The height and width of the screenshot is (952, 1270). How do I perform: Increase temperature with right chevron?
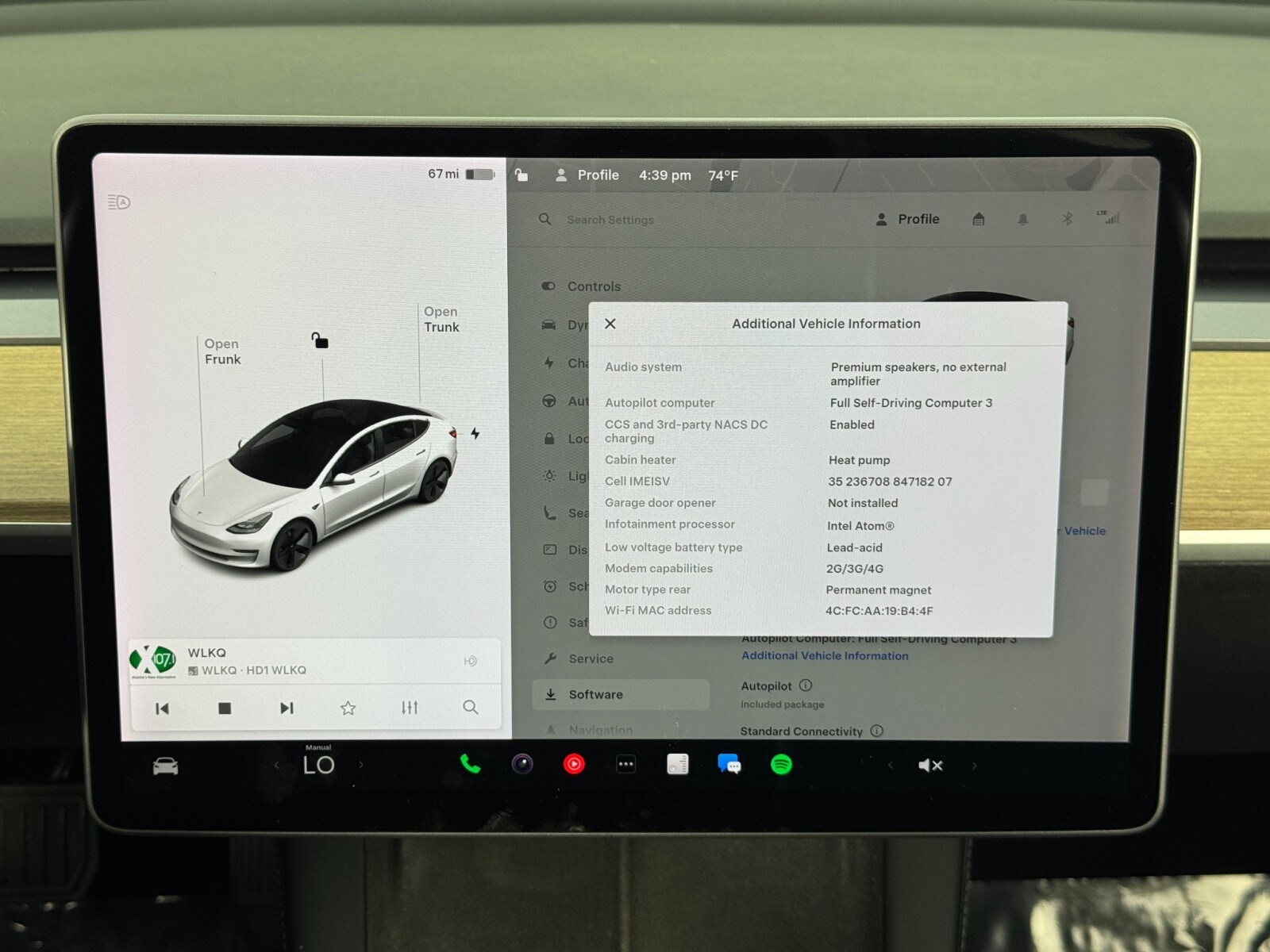pos(361,765)
